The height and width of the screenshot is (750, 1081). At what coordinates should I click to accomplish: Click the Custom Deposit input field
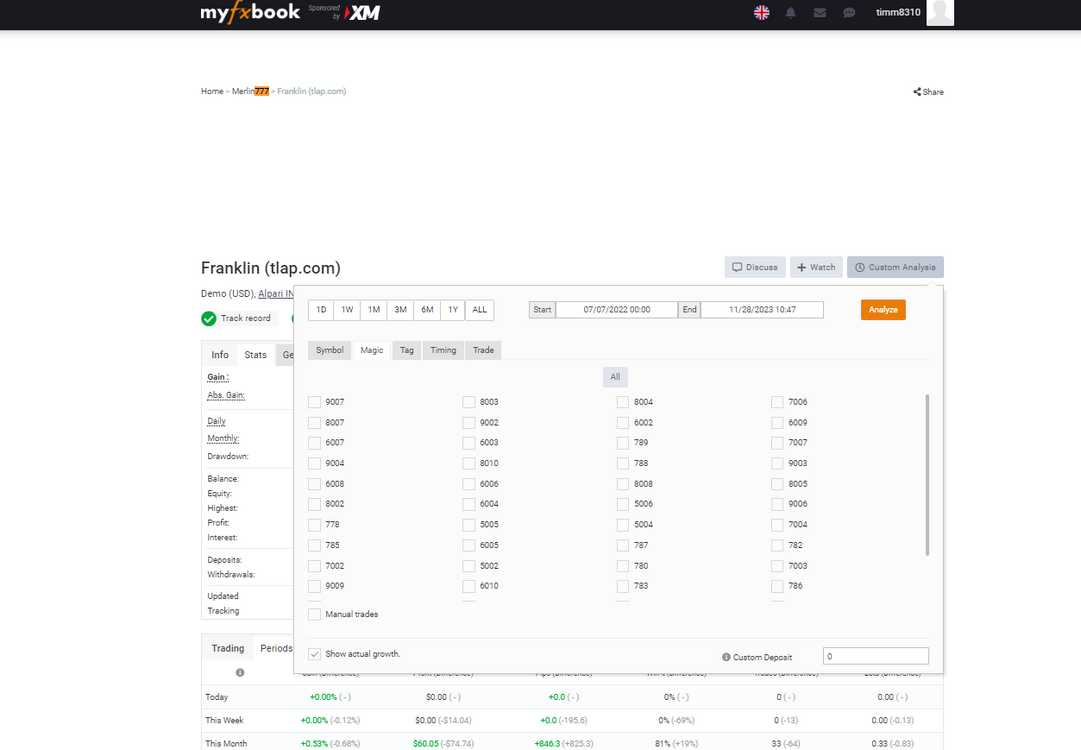[876, 656]
